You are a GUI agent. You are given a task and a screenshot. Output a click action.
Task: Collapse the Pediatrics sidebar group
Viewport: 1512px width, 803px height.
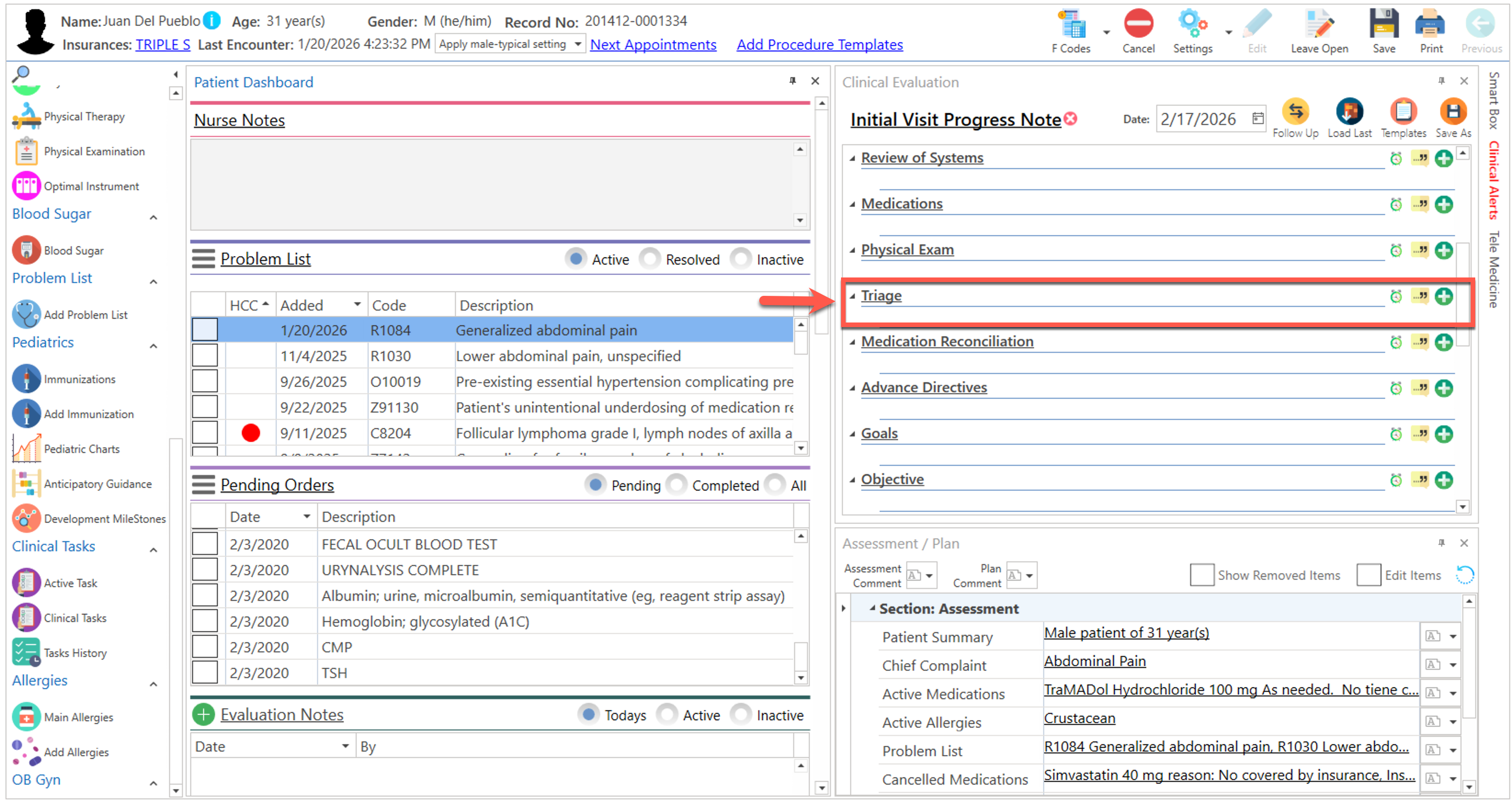click(x=153, y=345)
